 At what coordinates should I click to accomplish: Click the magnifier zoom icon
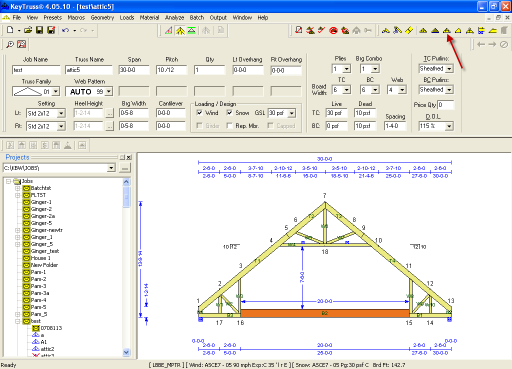[10, 44]
